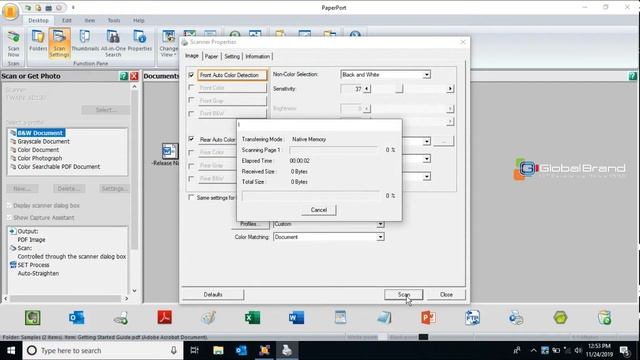This screenshot has height=360, width=640.
Task: Click the Profiles button
Action: coord(249,224)
